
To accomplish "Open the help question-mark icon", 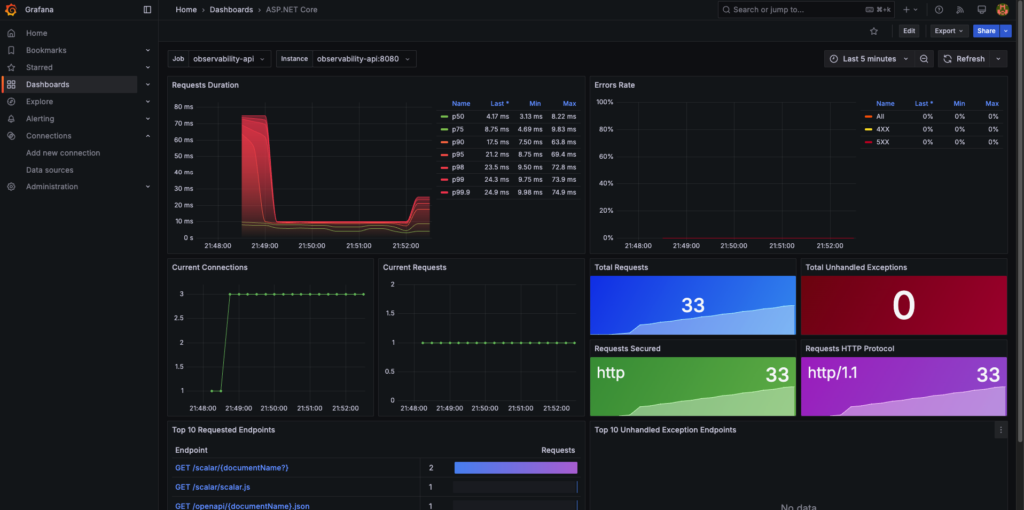I will point(939,10).
